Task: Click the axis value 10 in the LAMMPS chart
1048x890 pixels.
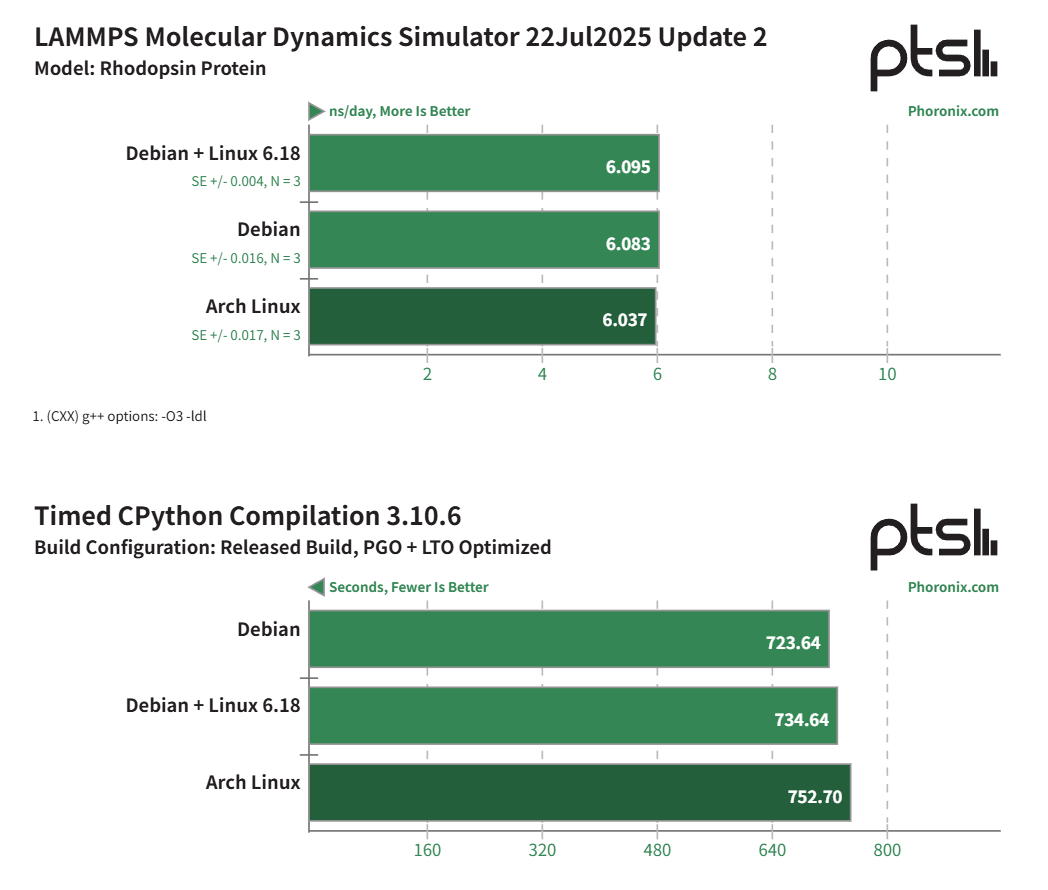Action: 886,375
